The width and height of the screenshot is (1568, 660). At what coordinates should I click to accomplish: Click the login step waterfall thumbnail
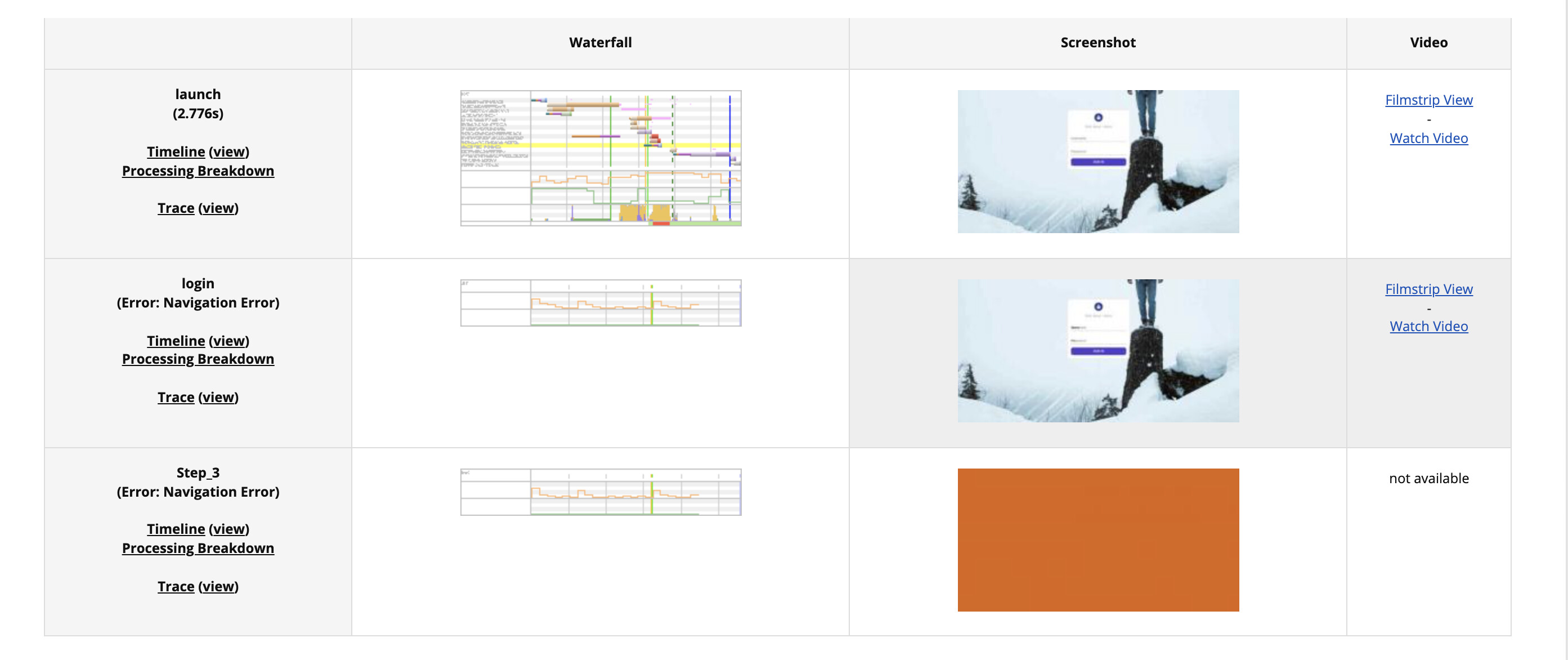pos(600,303)
